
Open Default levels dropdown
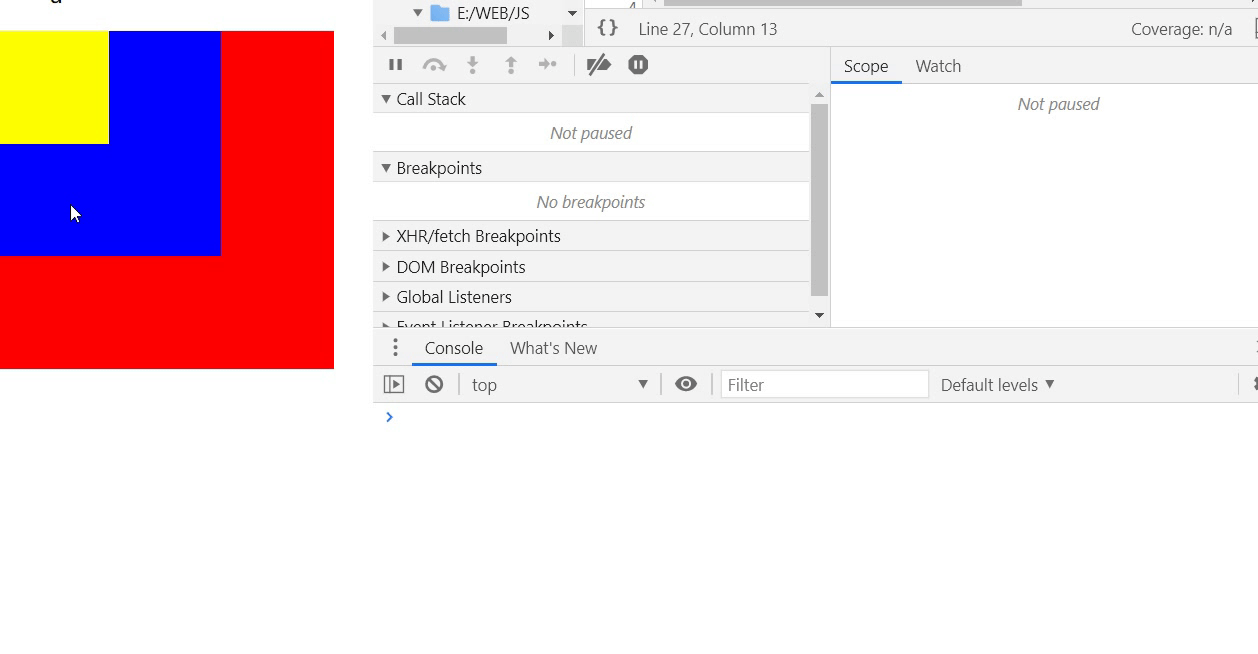[998, 385]
